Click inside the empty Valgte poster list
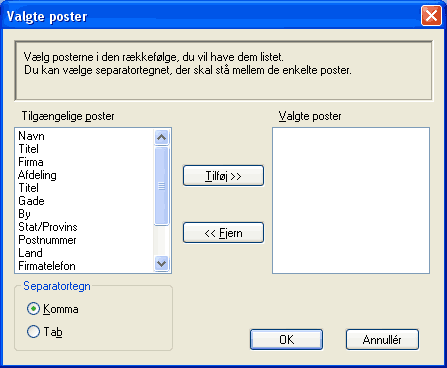 [x=351, y=200]
